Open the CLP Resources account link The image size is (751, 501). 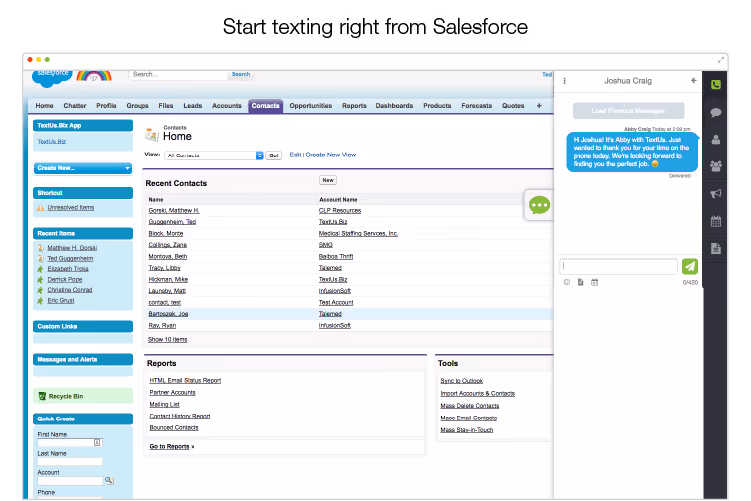coord(340,210)
